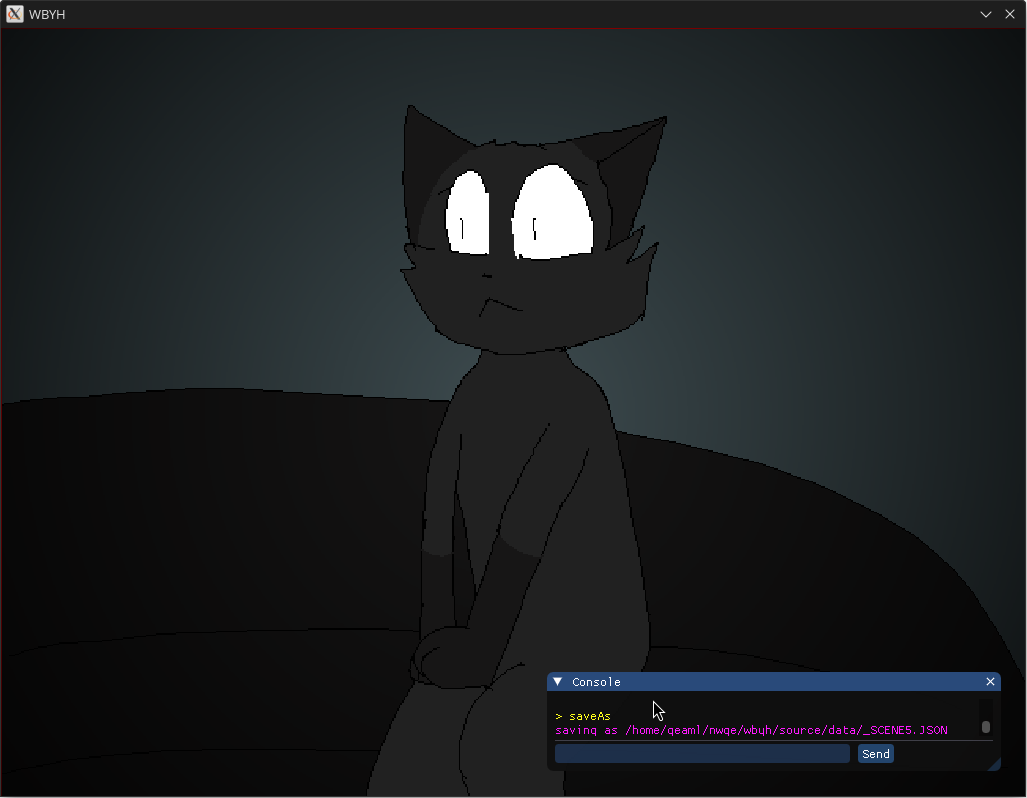Close the Console panel
Image resolution: width=1027 pixels, height=798 pixels.
coord(990,681)
